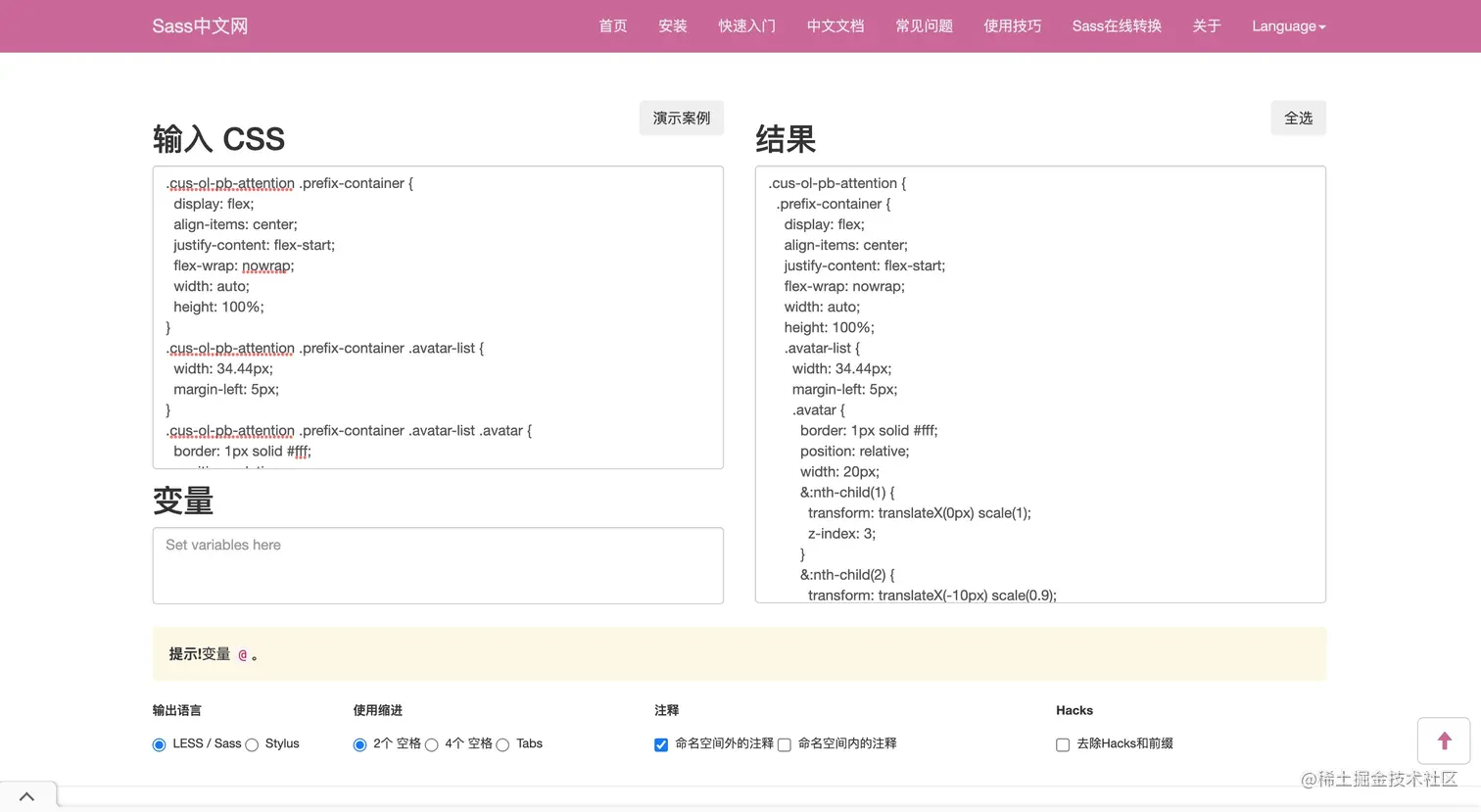Toggle the 去除Hacks和前缀 checkbox
Viewport: 1481px width, 812px height.
click(1063, 745)
